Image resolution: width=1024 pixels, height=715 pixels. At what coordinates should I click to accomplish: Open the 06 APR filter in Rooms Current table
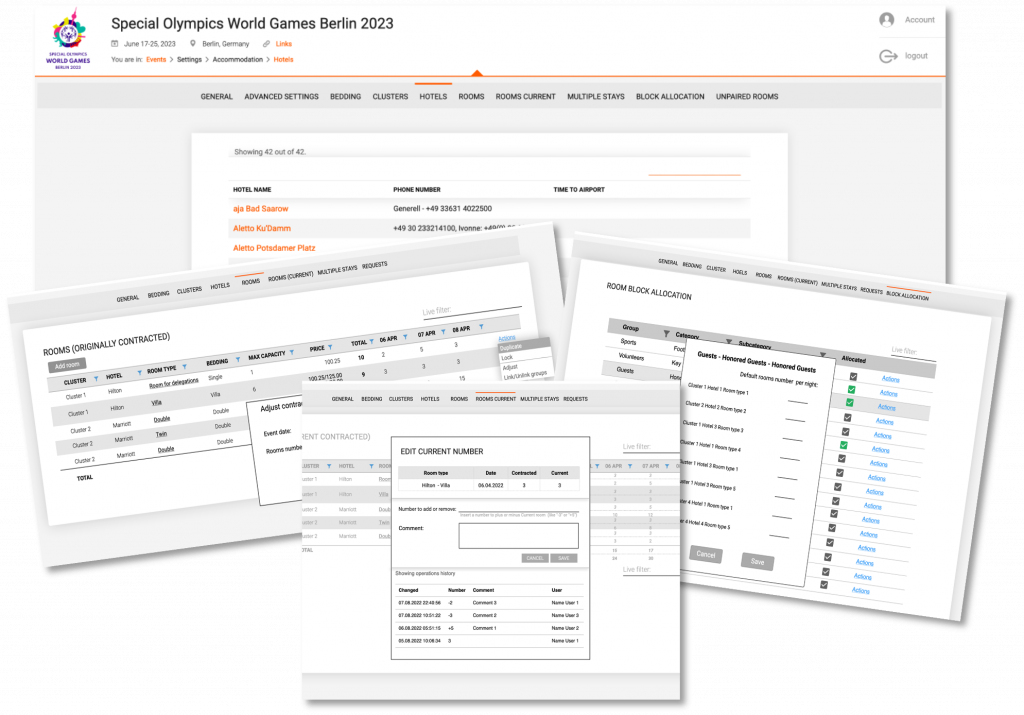pyautogui.click(x=630, y=466)
